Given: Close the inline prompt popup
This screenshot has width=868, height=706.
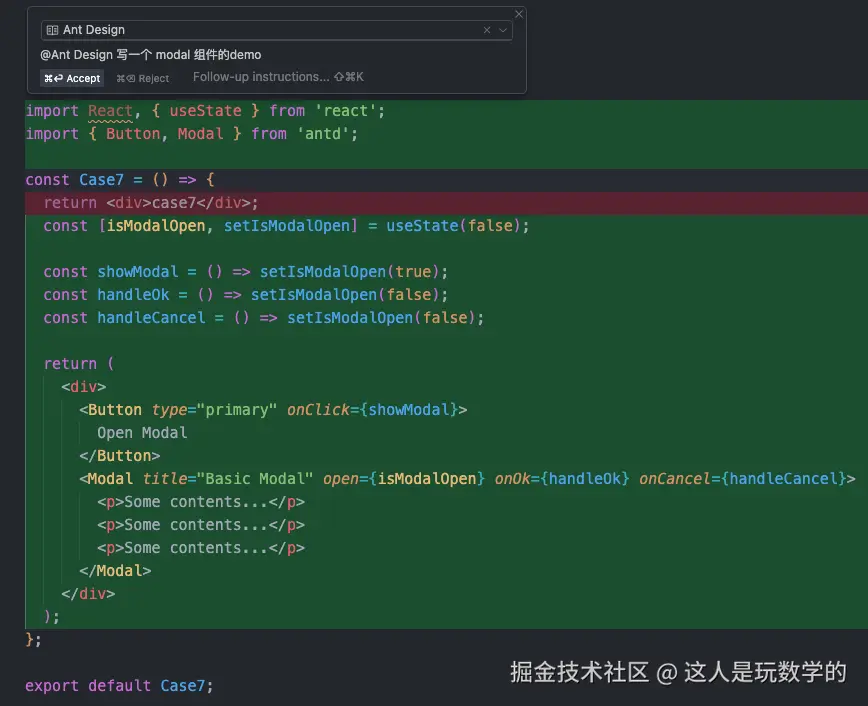Looking at the screenshot, I should (519, 14).
